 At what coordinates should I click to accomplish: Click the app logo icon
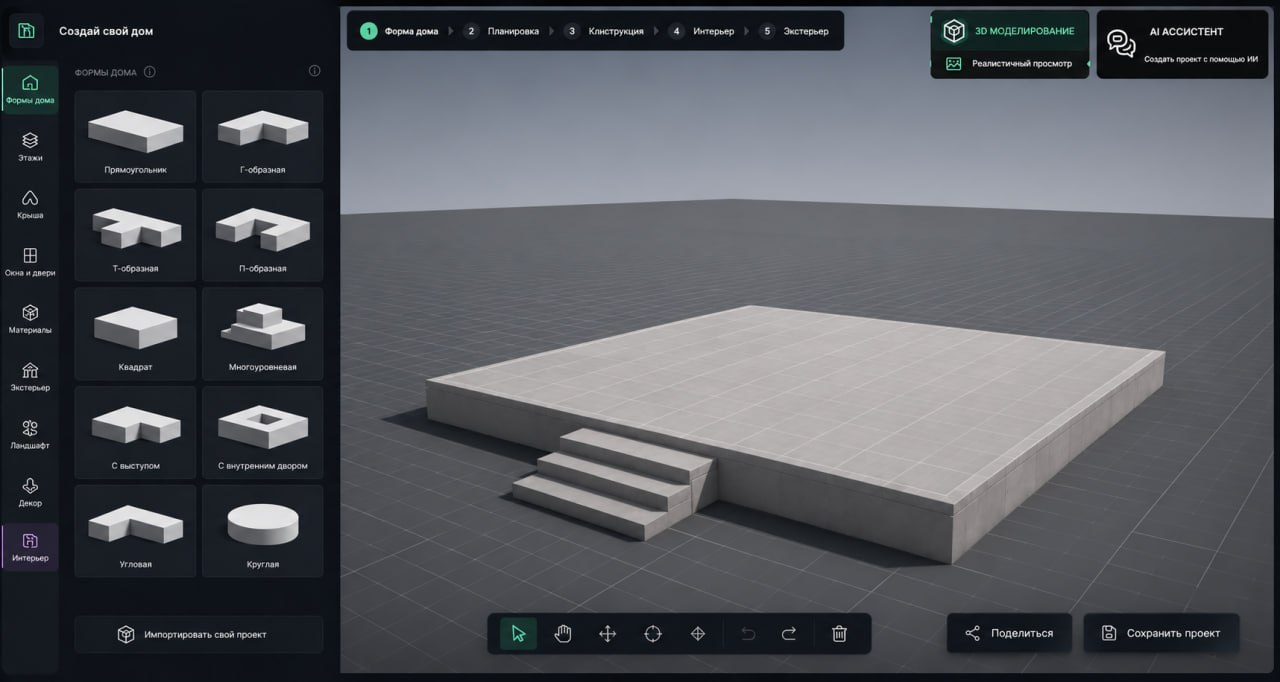[27, 31]
